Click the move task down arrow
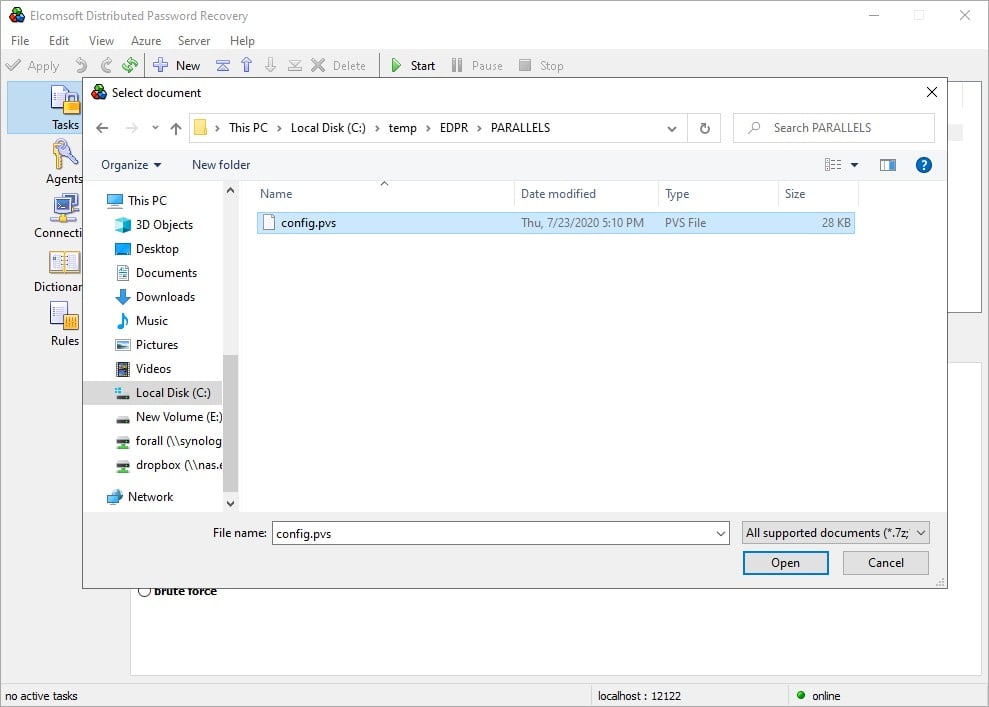The height and width of the screenshot is (707, 989). click(x=271, y=65)
